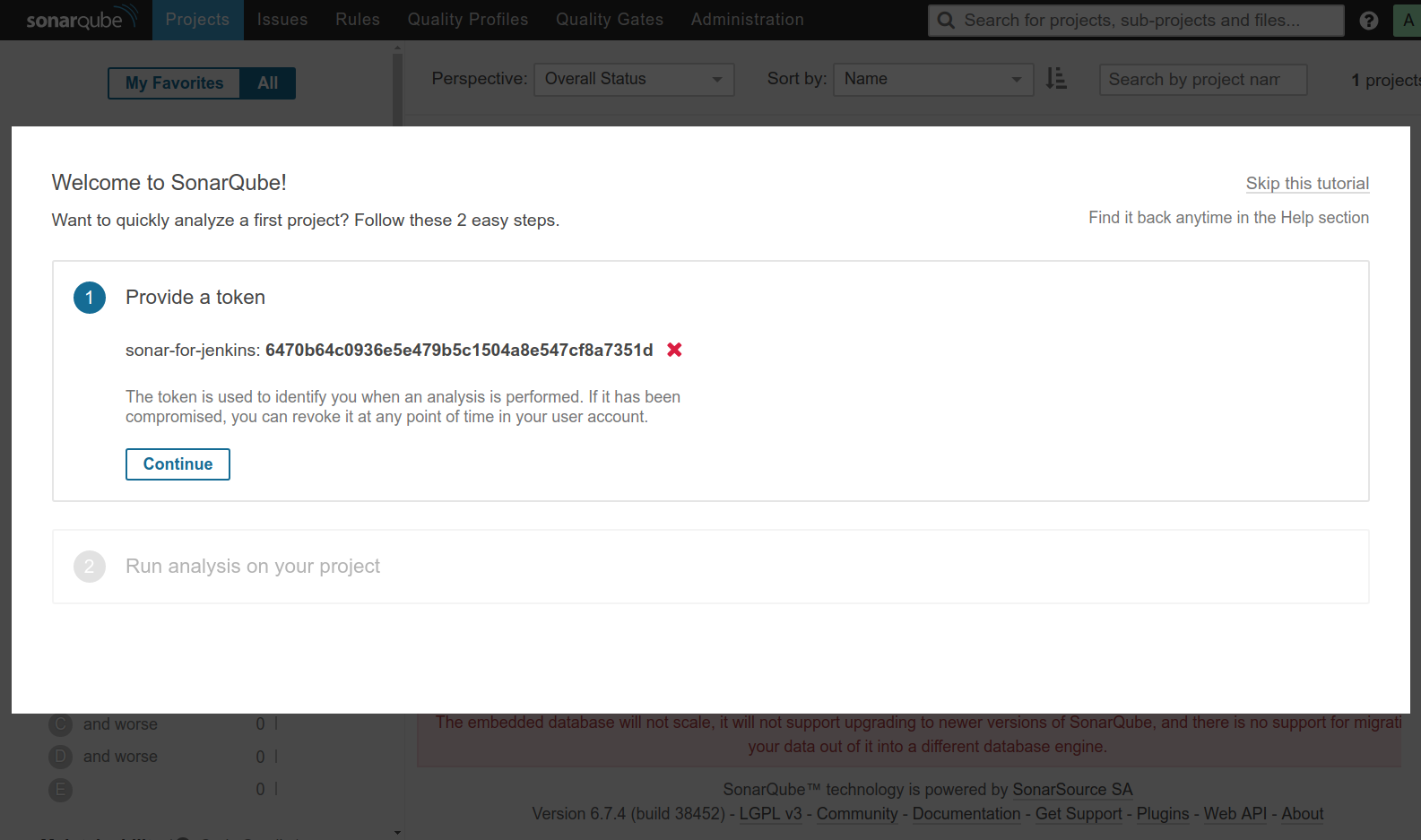Click the search magnifier icon
This screenshot has height=840, width=1421.
[946, 20]
